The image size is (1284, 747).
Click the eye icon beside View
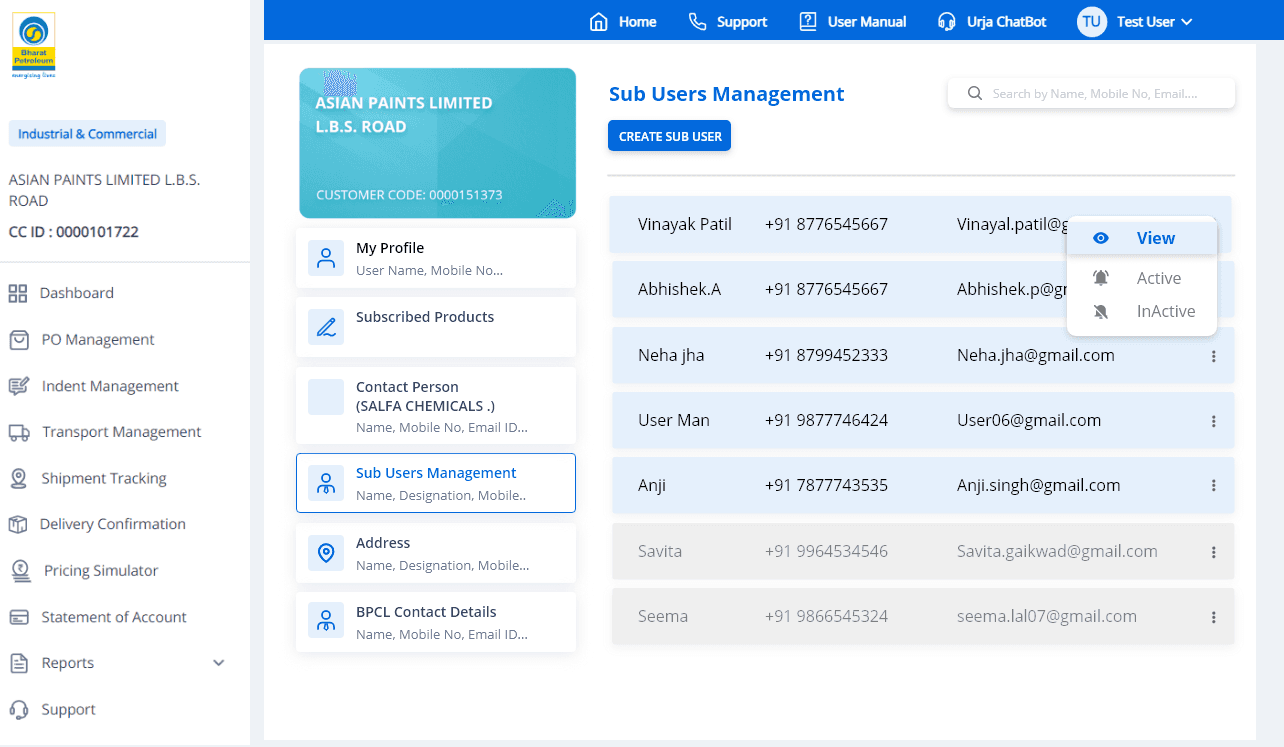pos(1101,238)
